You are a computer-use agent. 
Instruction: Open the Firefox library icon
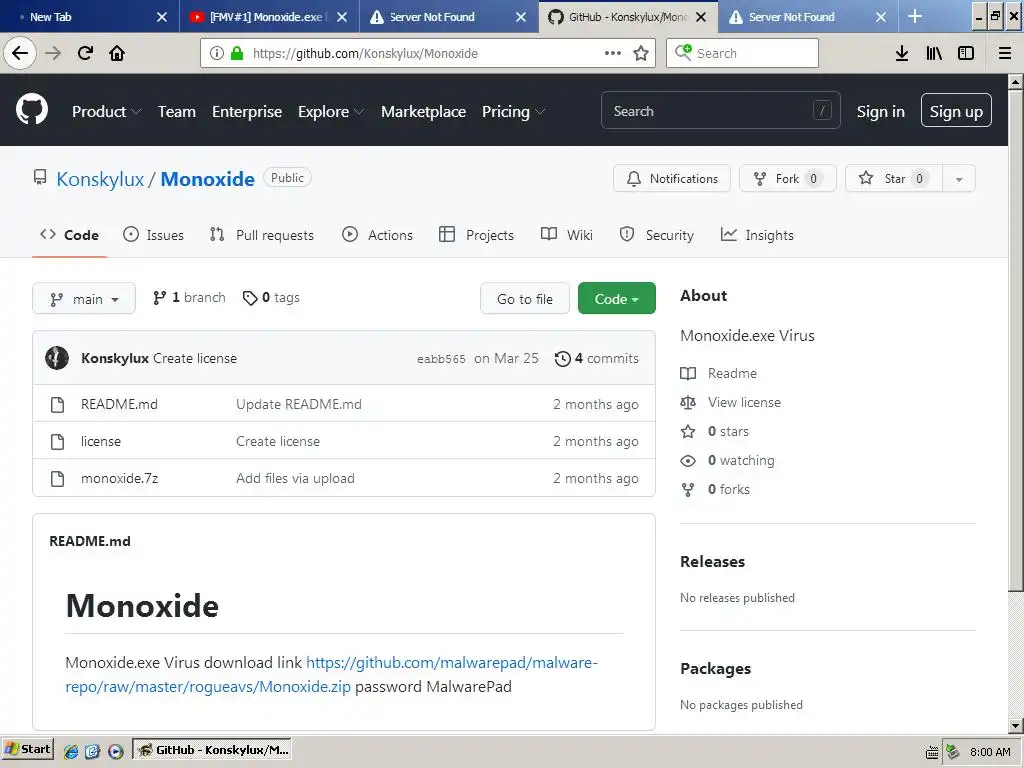coord(934,53)
